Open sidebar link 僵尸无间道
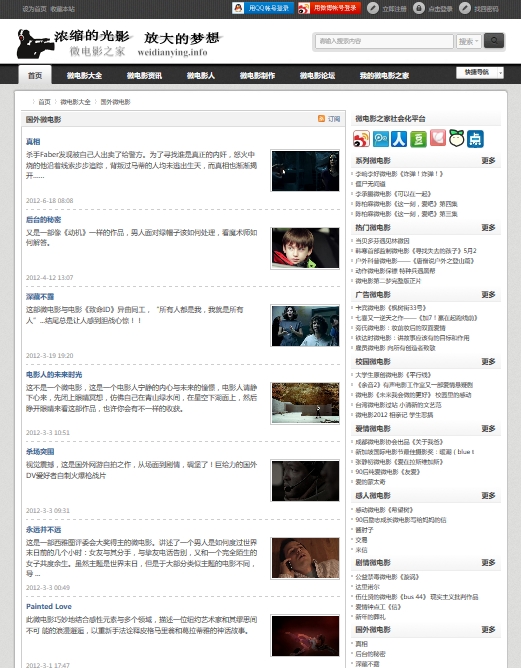 [370, 184]
